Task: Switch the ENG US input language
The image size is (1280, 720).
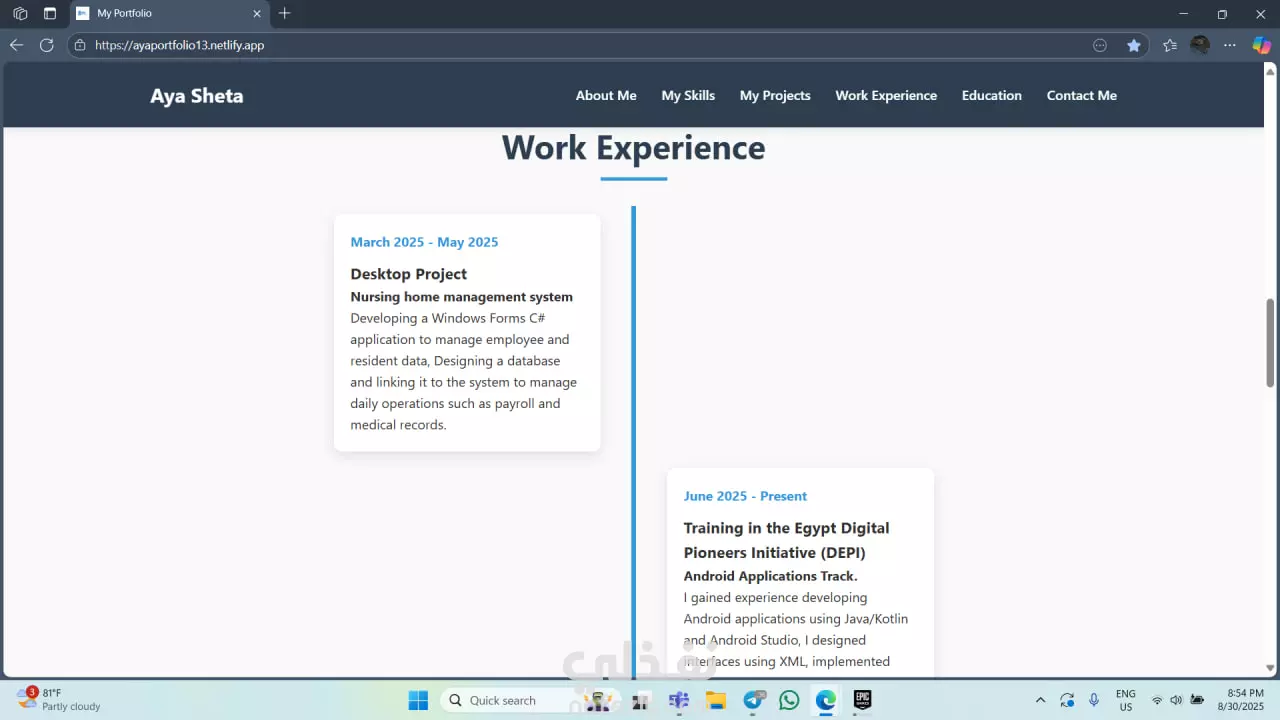Action: [x=1126, y=700]
